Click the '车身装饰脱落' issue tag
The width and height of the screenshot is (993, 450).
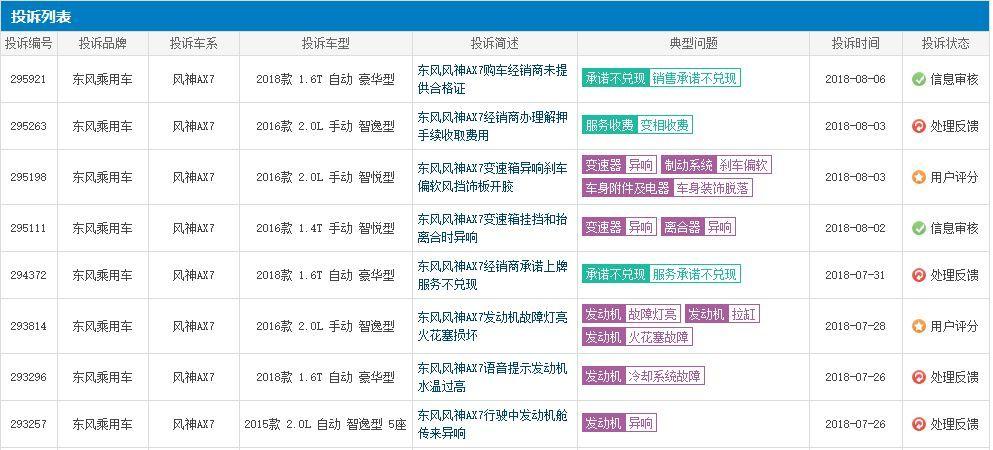click(712, 187)
